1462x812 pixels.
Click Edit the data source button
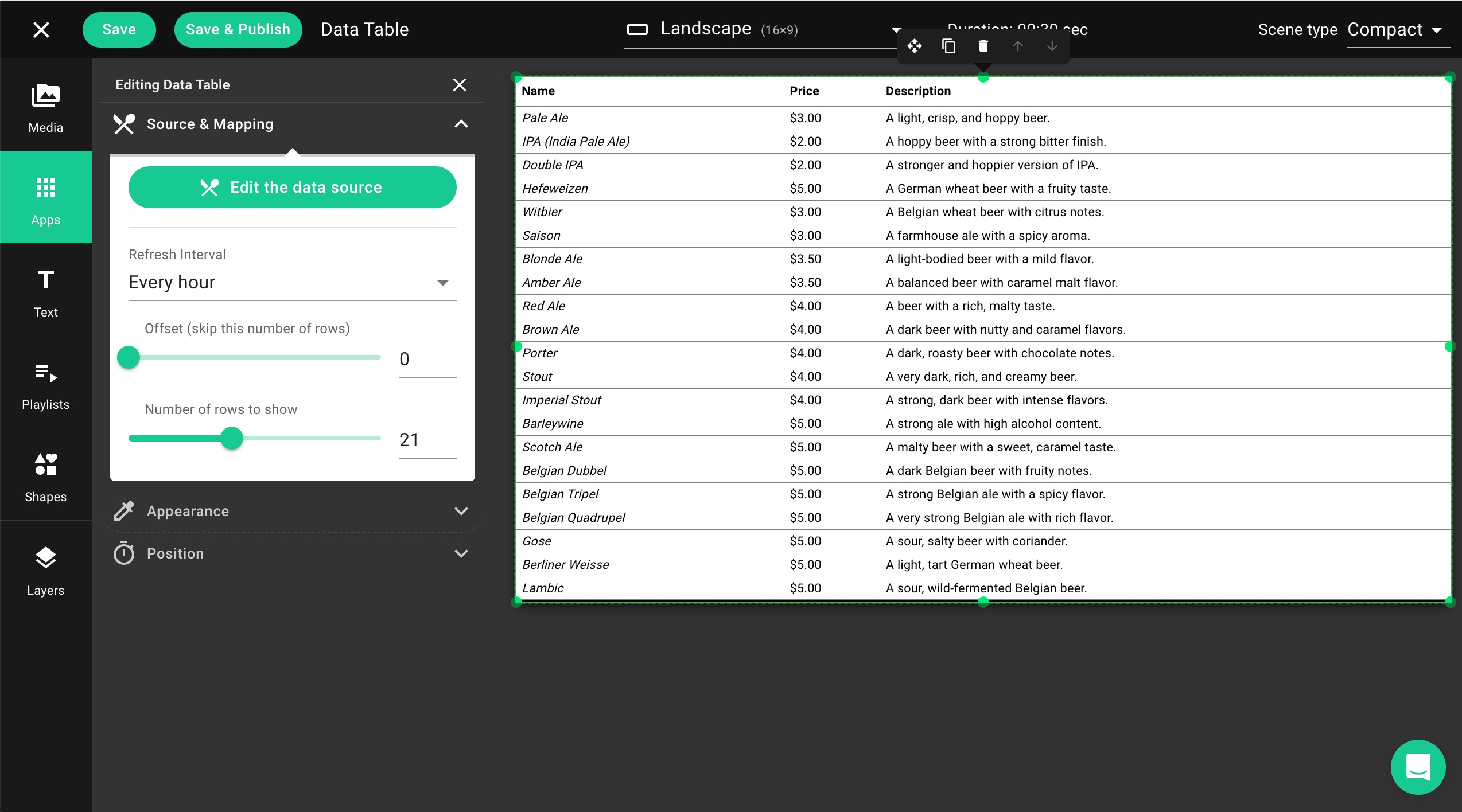tap(291, 187)
